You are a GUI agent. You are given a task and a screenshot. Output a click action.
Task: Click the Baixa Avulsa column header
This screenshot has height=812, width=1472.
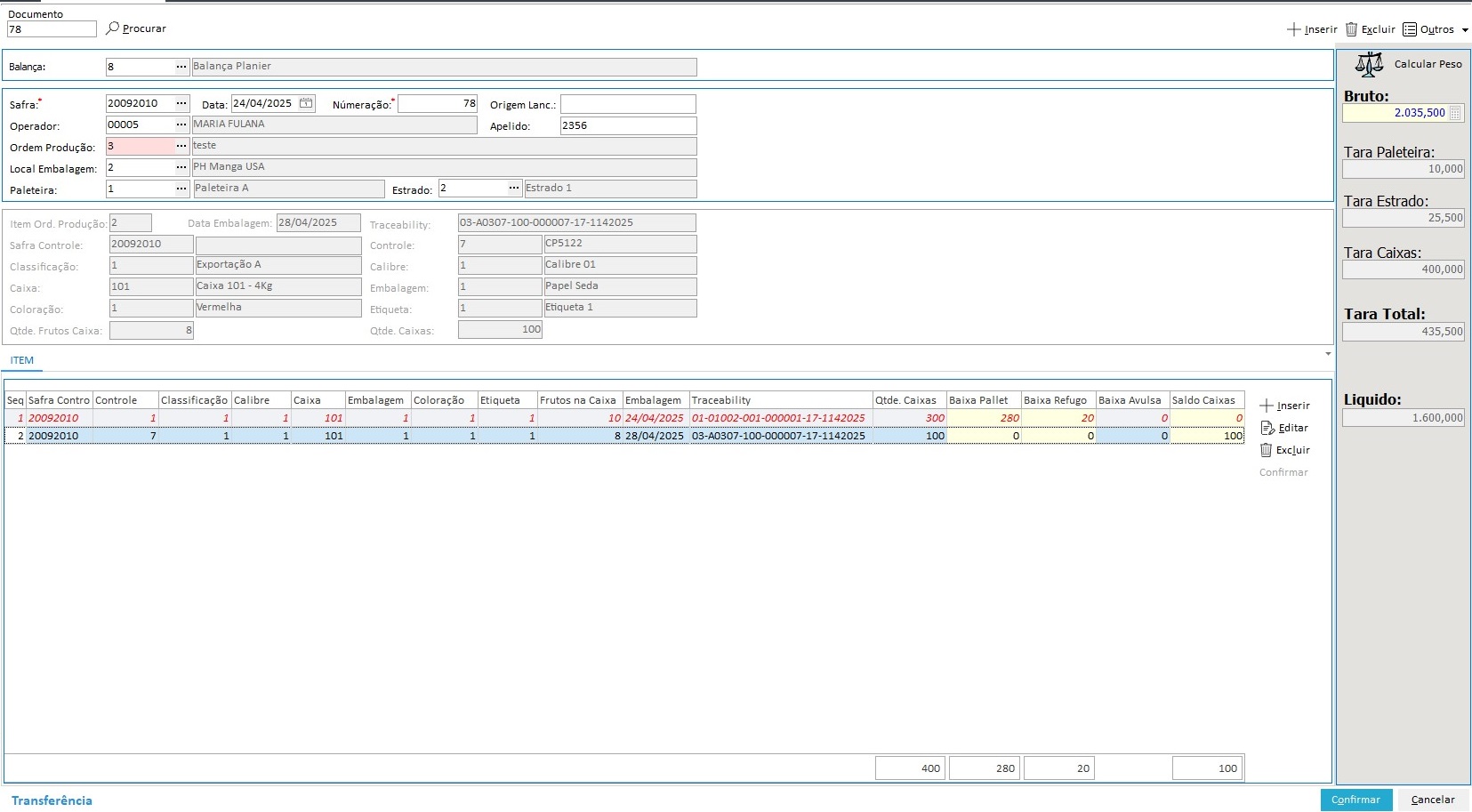tap(1133, 400)
